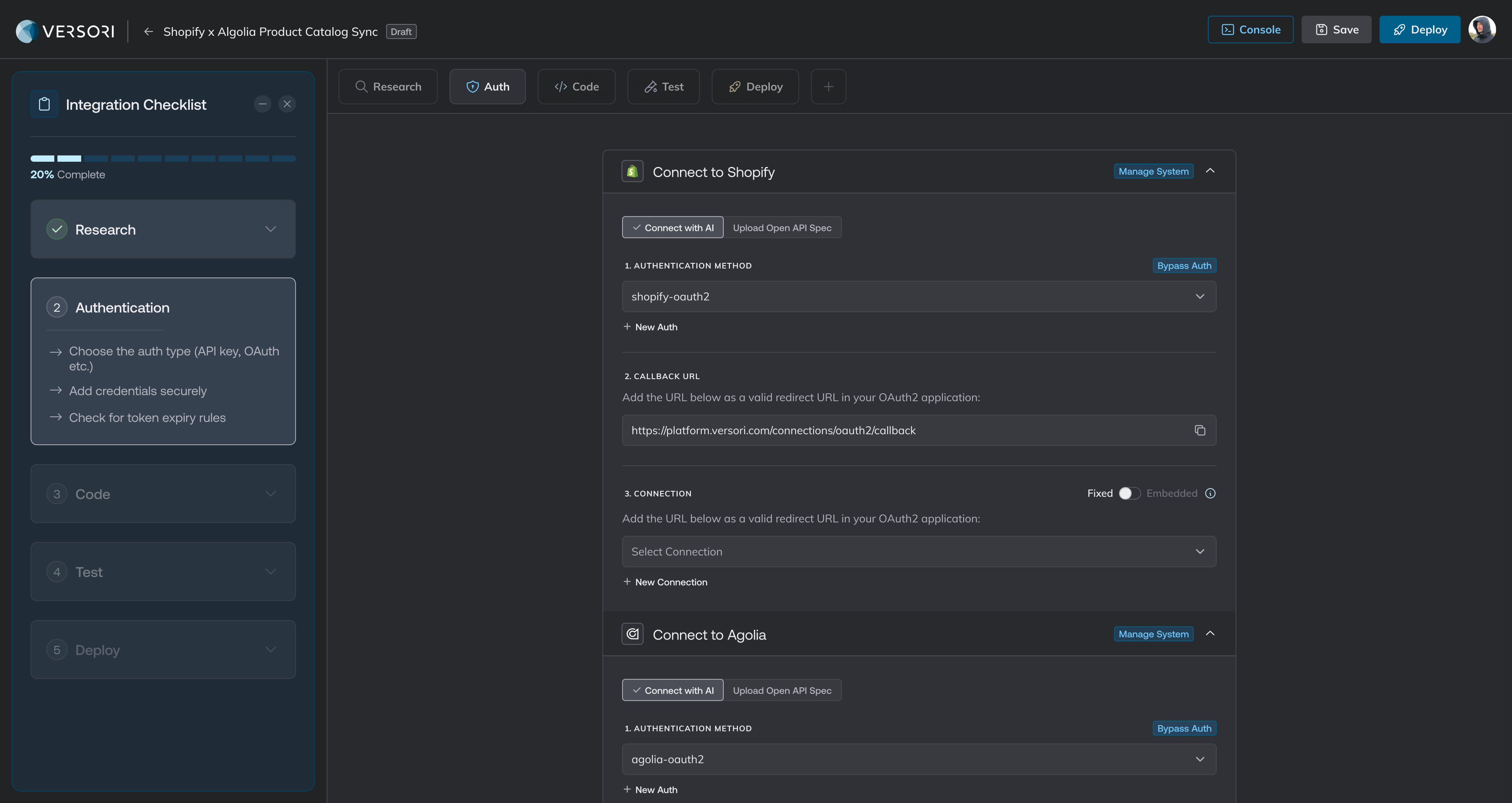Click the checklist progress bar
Viewport: 1512px width, 803px height.
click(163, 159)
